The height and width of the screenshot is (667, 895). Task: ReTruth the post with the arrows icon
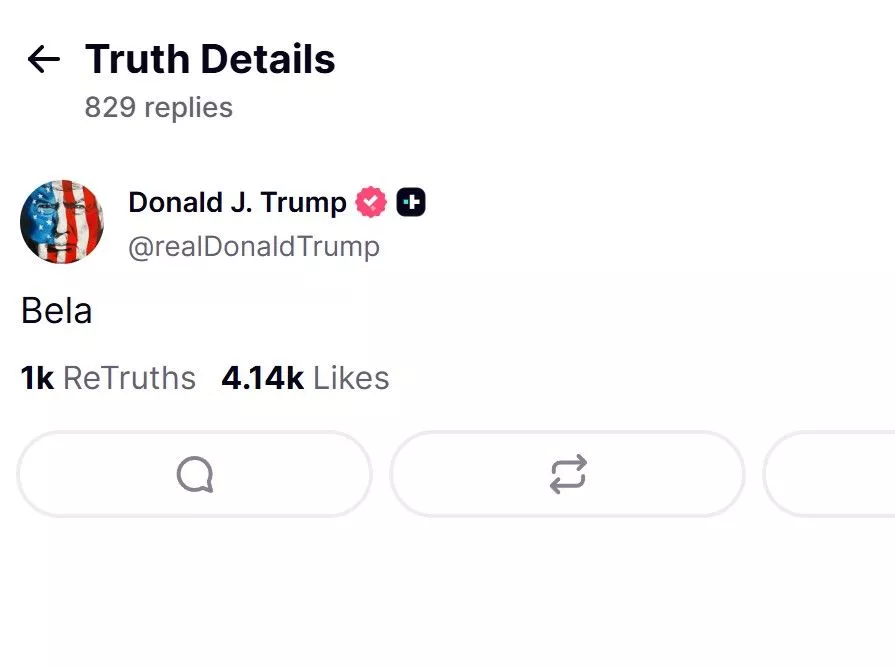[x=567, y=474]
